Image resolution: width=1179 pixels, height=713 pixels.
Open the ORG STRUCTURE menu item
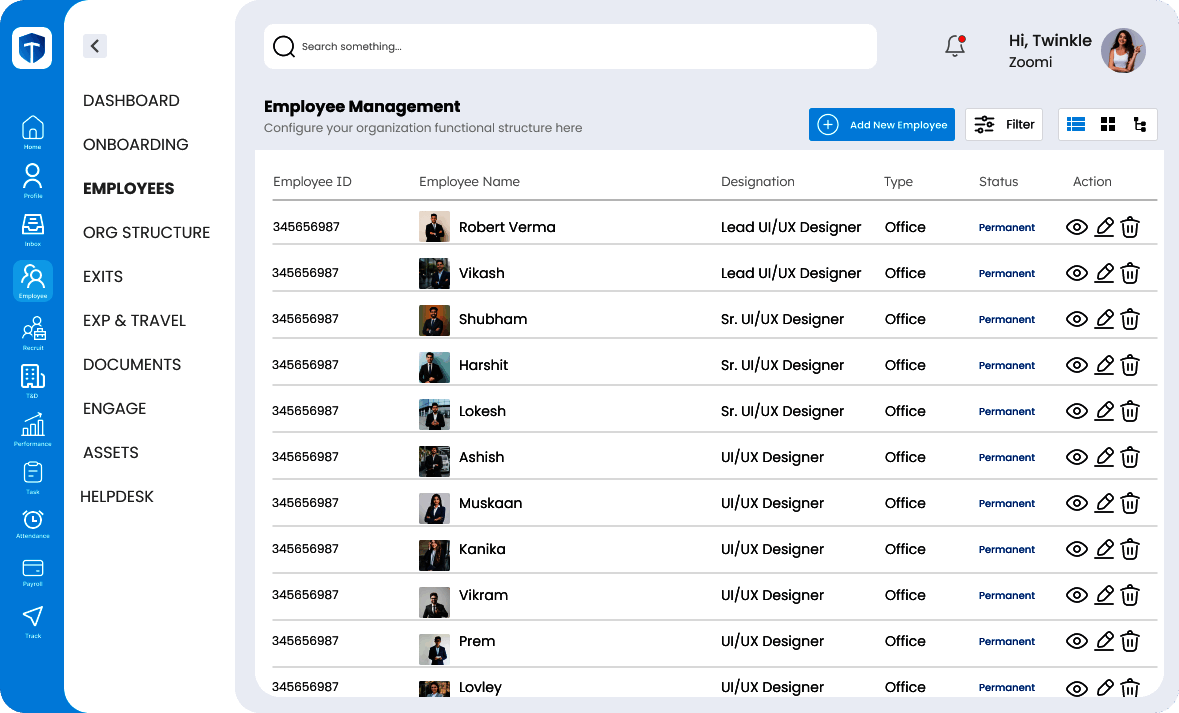[147, 232]
